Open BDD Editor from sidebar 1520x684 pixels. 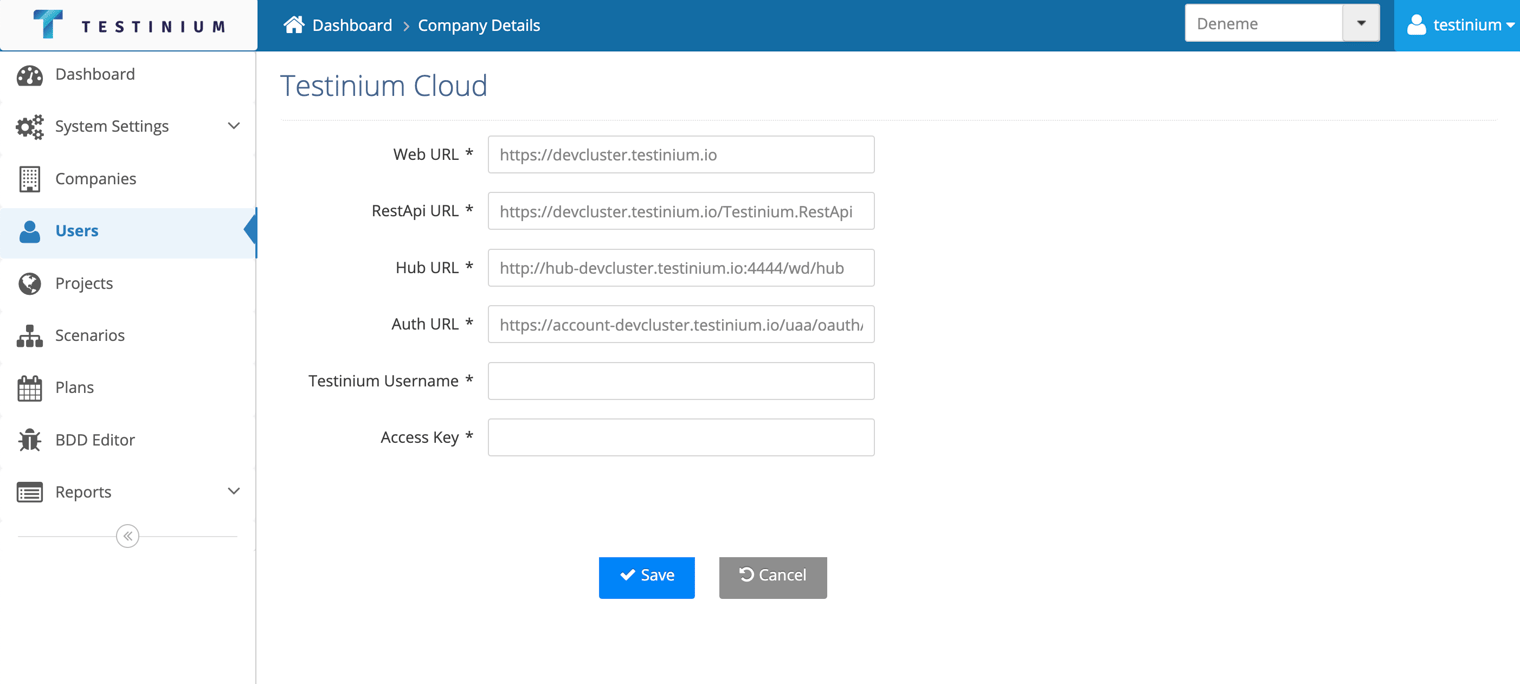pyautogui.click(x=128, y=439)
